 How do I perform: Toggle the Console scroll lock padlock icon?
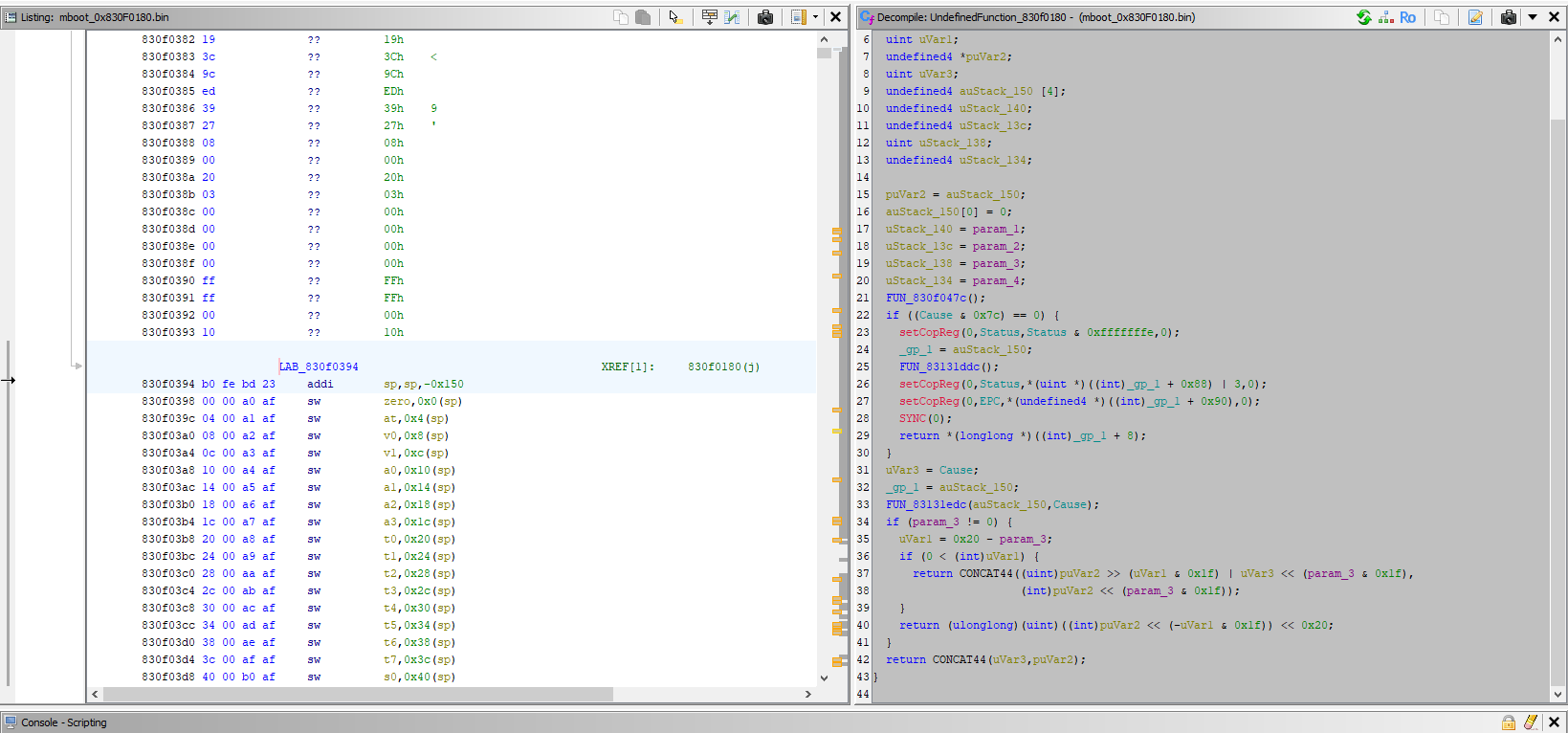click(x=1509, y=722)
